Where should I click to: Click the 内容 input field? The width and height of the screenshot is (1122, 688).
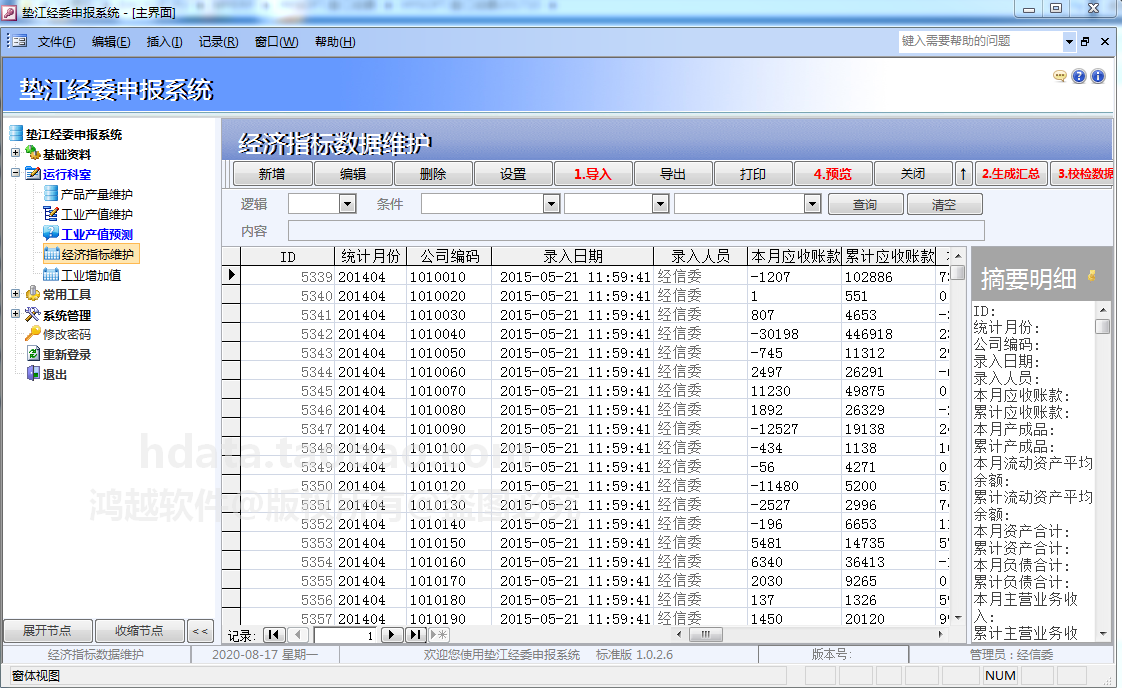point(636,231)
